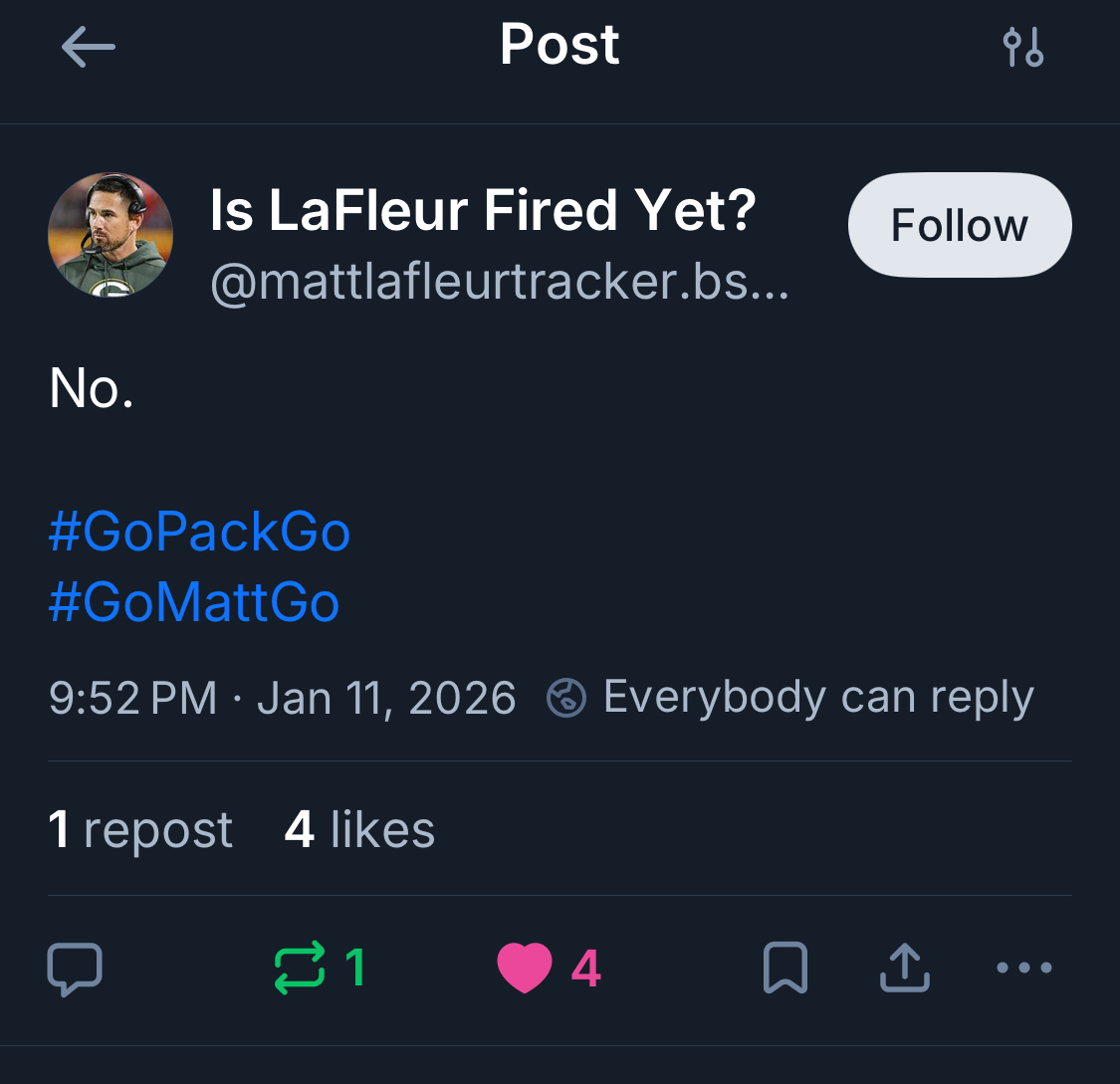
Task: Follow the Is LaFleur Fired Yet account
Action: pyautogui.click(x=959, y=225)
